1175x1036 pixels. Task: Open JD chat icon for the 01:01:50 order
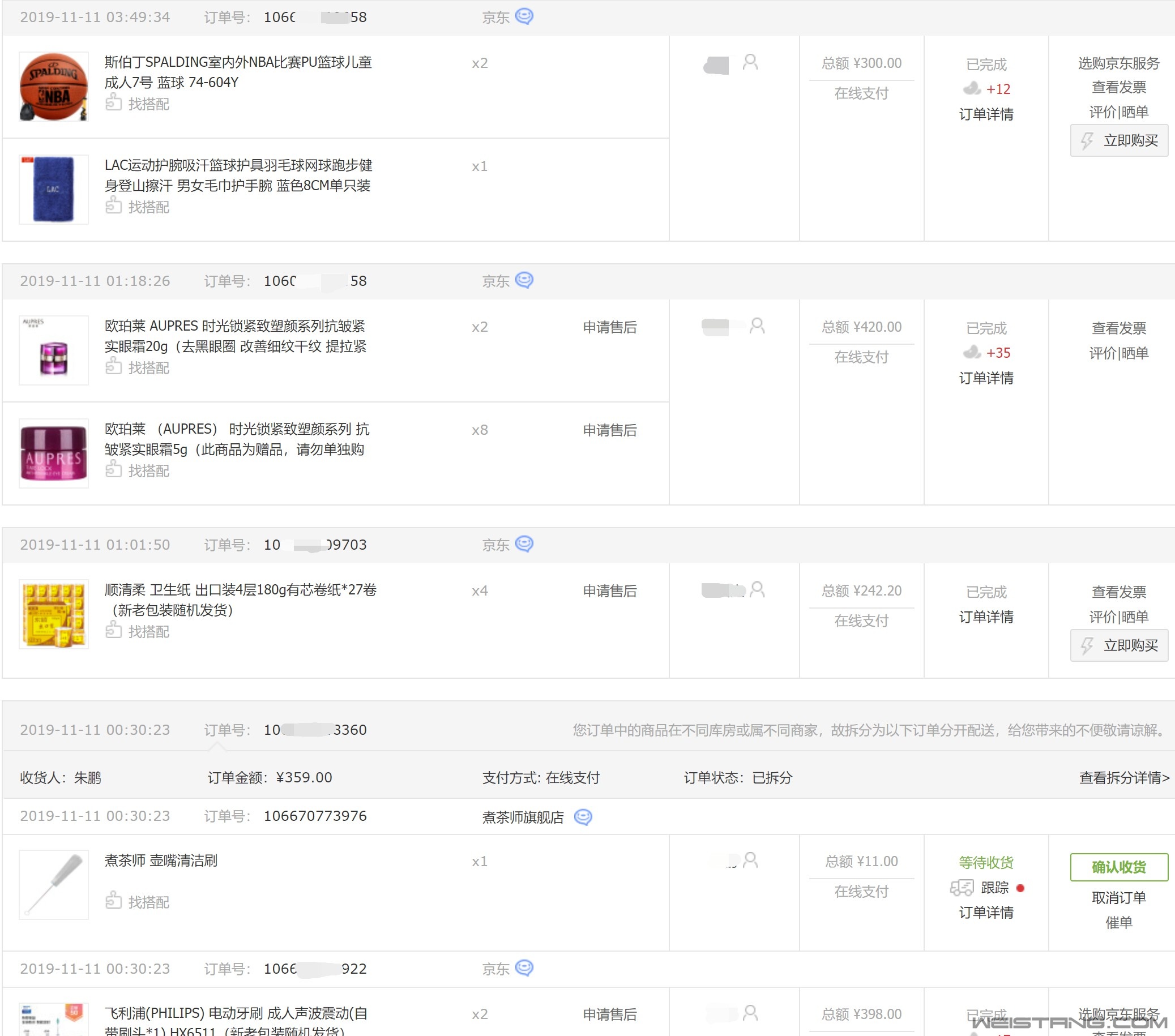[524, 543]
